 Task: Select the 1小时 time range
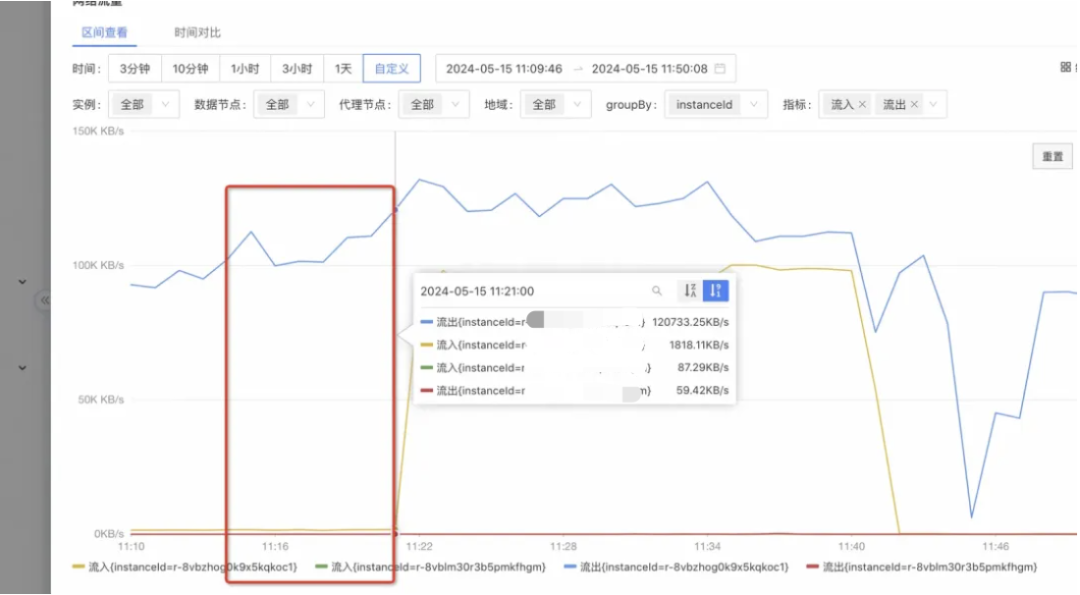(x=245, y=69)
